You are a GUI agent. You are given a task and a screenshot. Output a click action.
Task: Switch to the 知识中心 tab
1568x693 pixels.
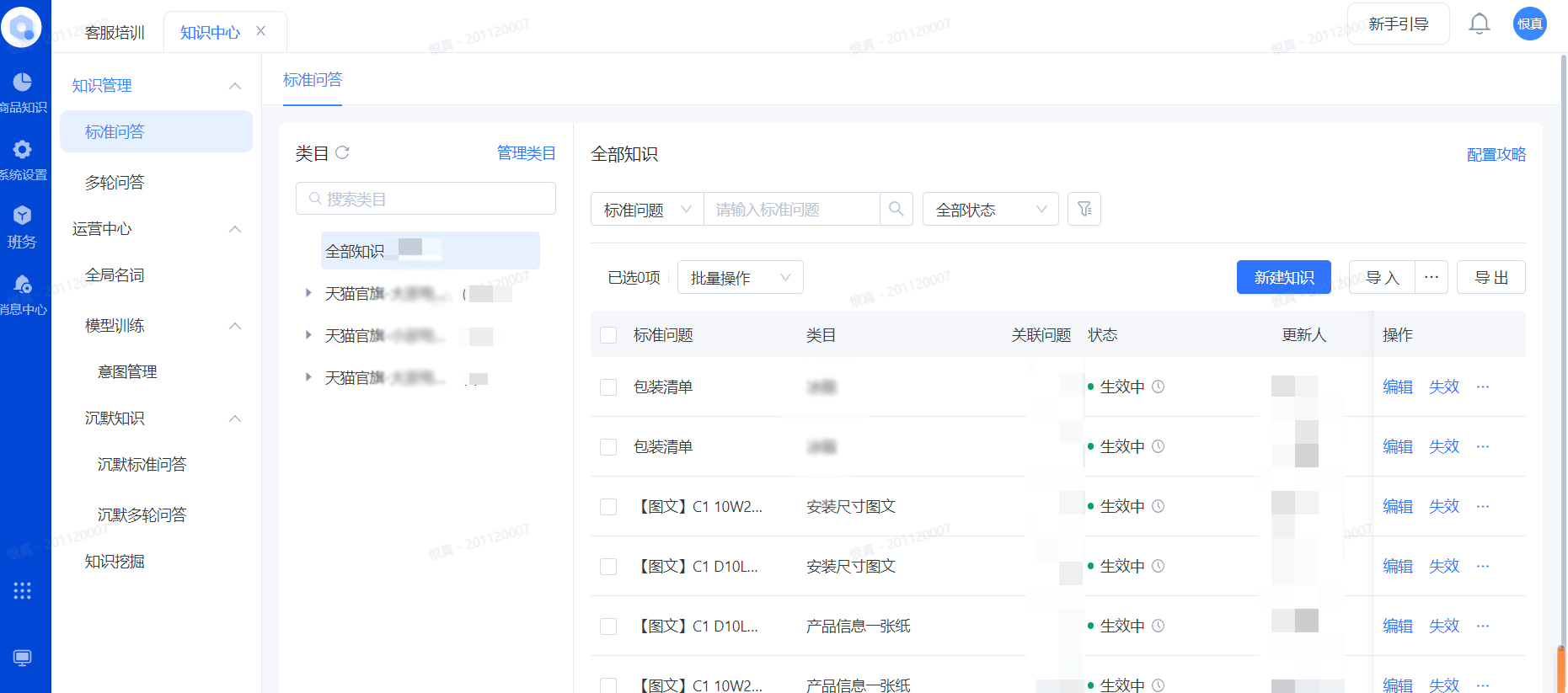210,33
